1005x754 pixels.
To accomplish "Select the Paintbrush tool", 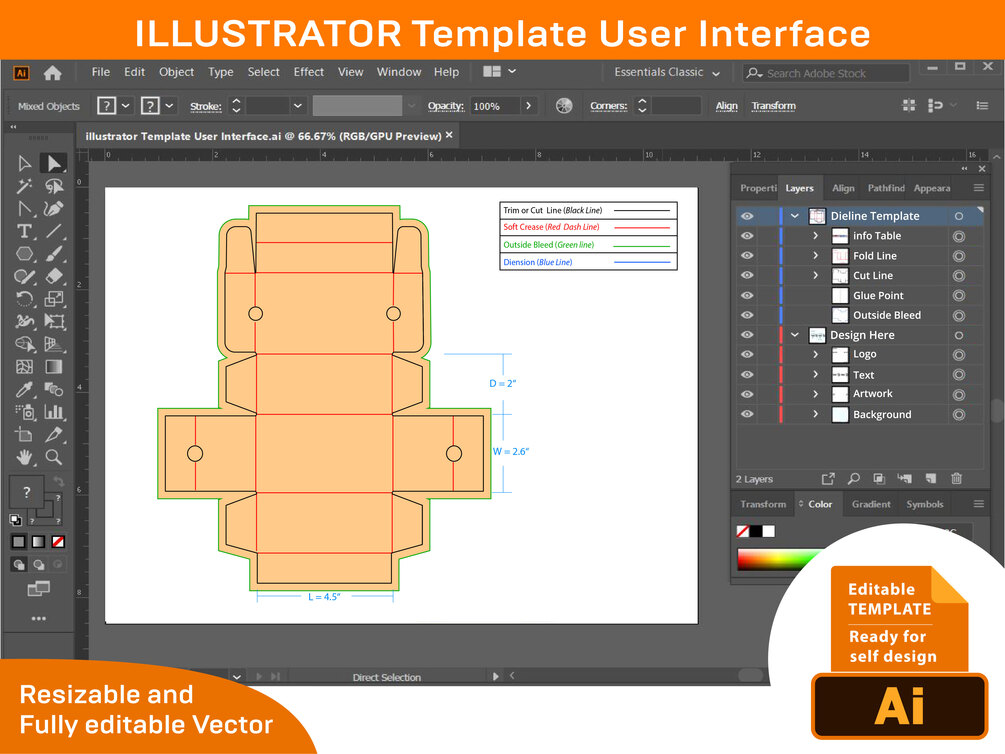I will coord(54,254).
